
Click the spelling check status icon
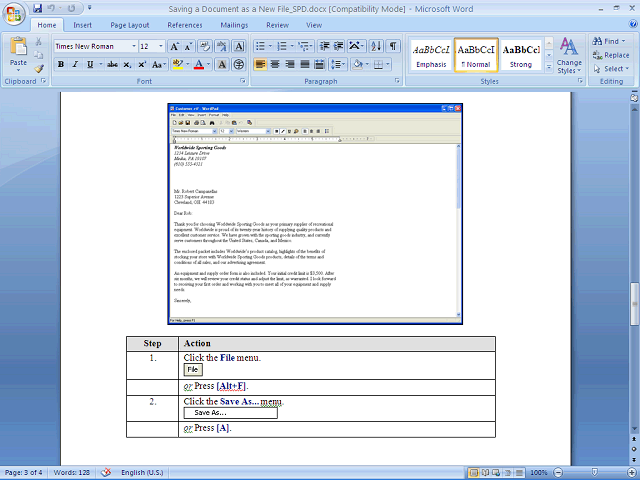pyautogui.click(x=106, y=472)
